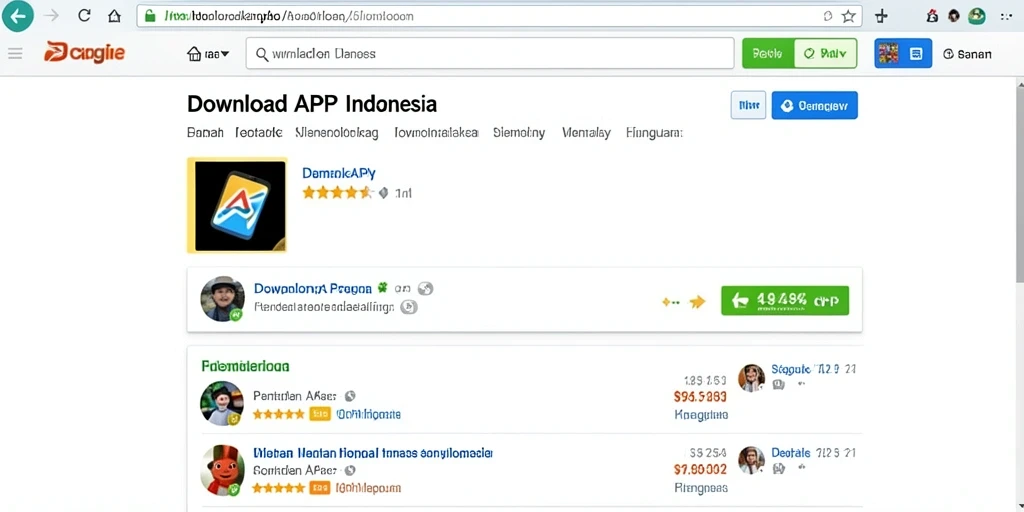This screenshot has height=512, width=1024.
Task: Click the browser forward arrow
Action: coord(51,16)
